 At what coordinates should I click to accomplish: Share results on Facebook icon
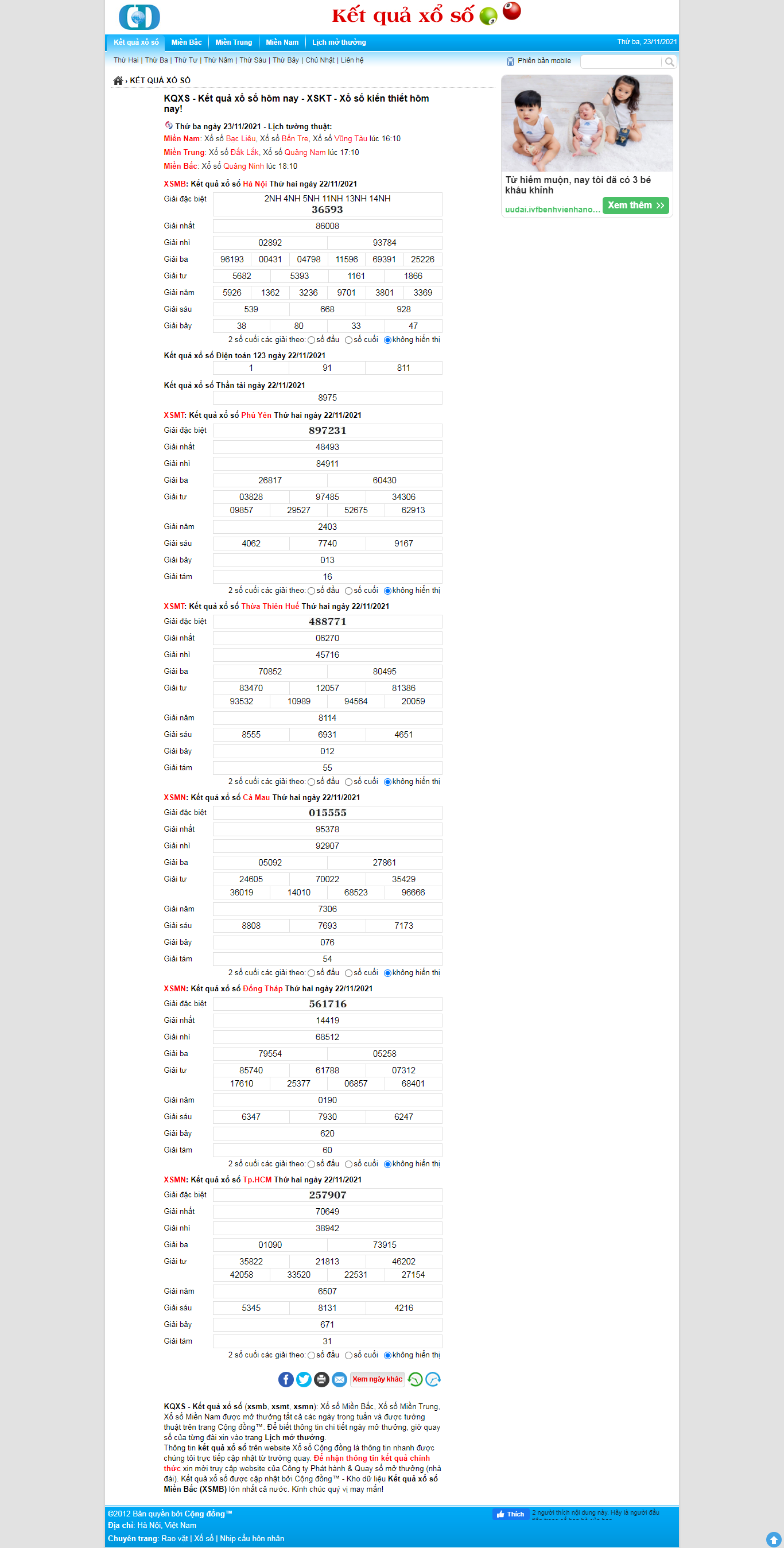coord(286,1379)
